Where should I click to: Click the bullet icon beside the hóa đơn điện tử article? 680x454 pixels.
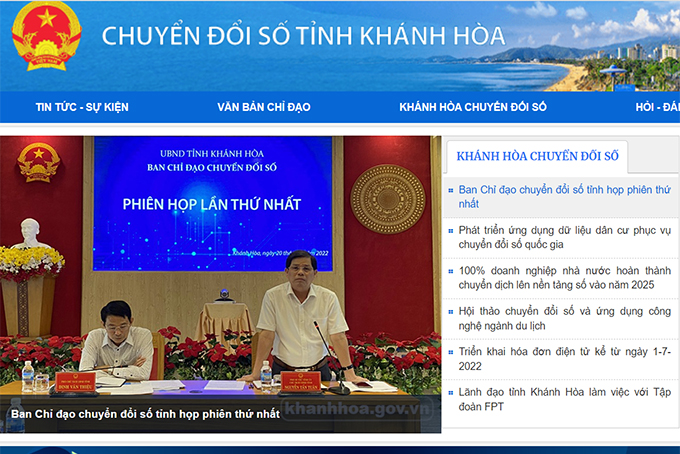tap(451, 353)
